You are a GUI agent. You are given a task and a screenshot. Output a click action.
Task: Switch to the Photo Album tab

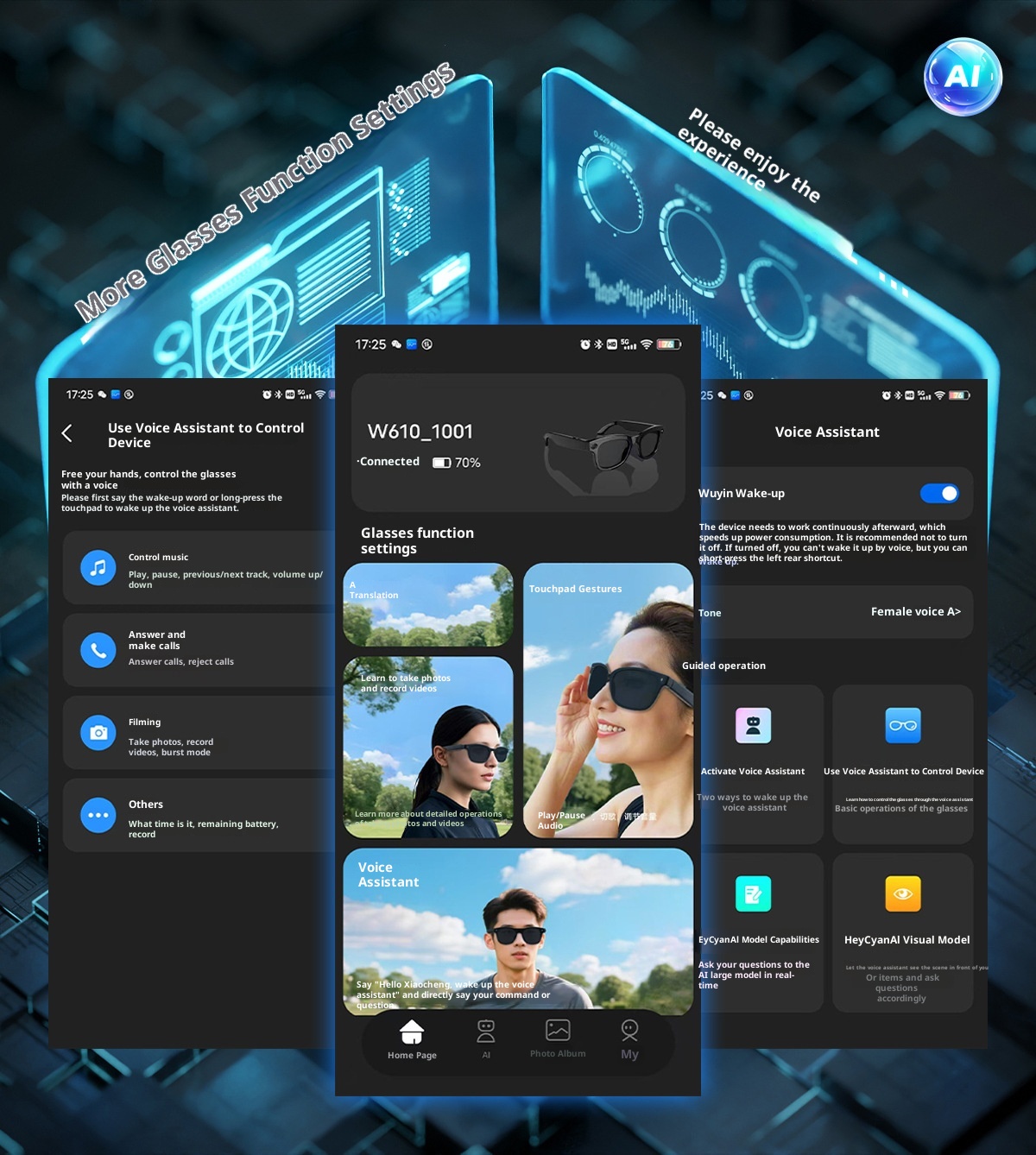coord(558,1036)
